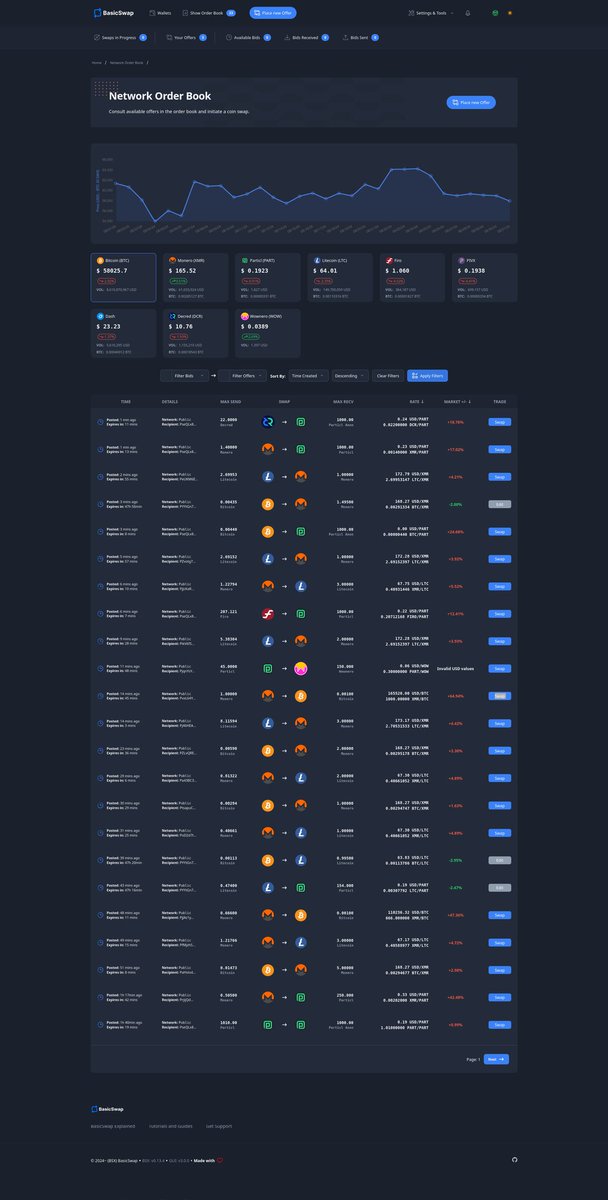Select the Bitcoin (BTC) price card
This screenshot has width=608, height=1200.
coord(124,276)
